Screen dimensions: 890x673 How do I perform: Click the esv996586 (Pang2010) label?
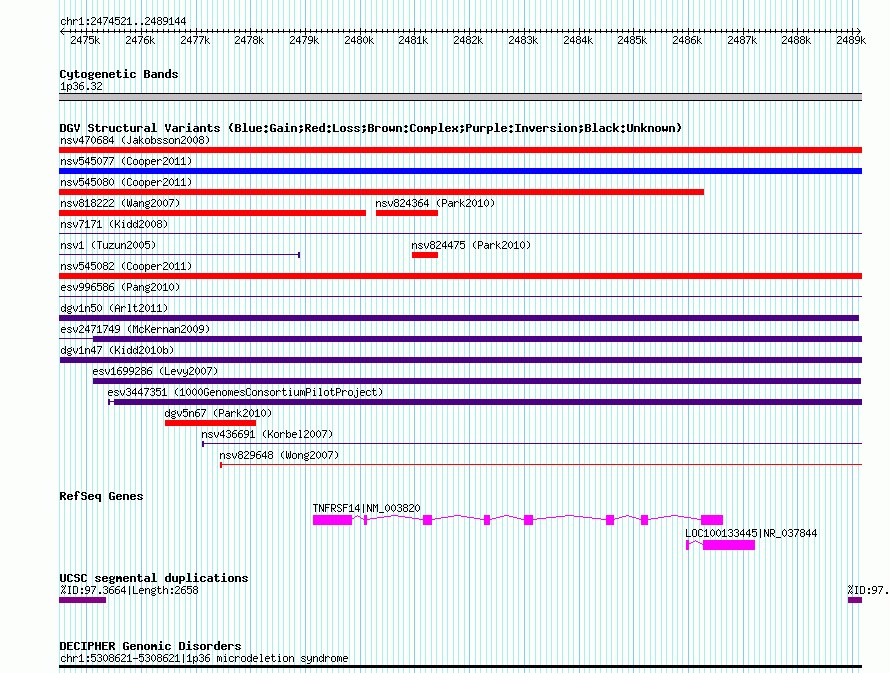[120, 287]
